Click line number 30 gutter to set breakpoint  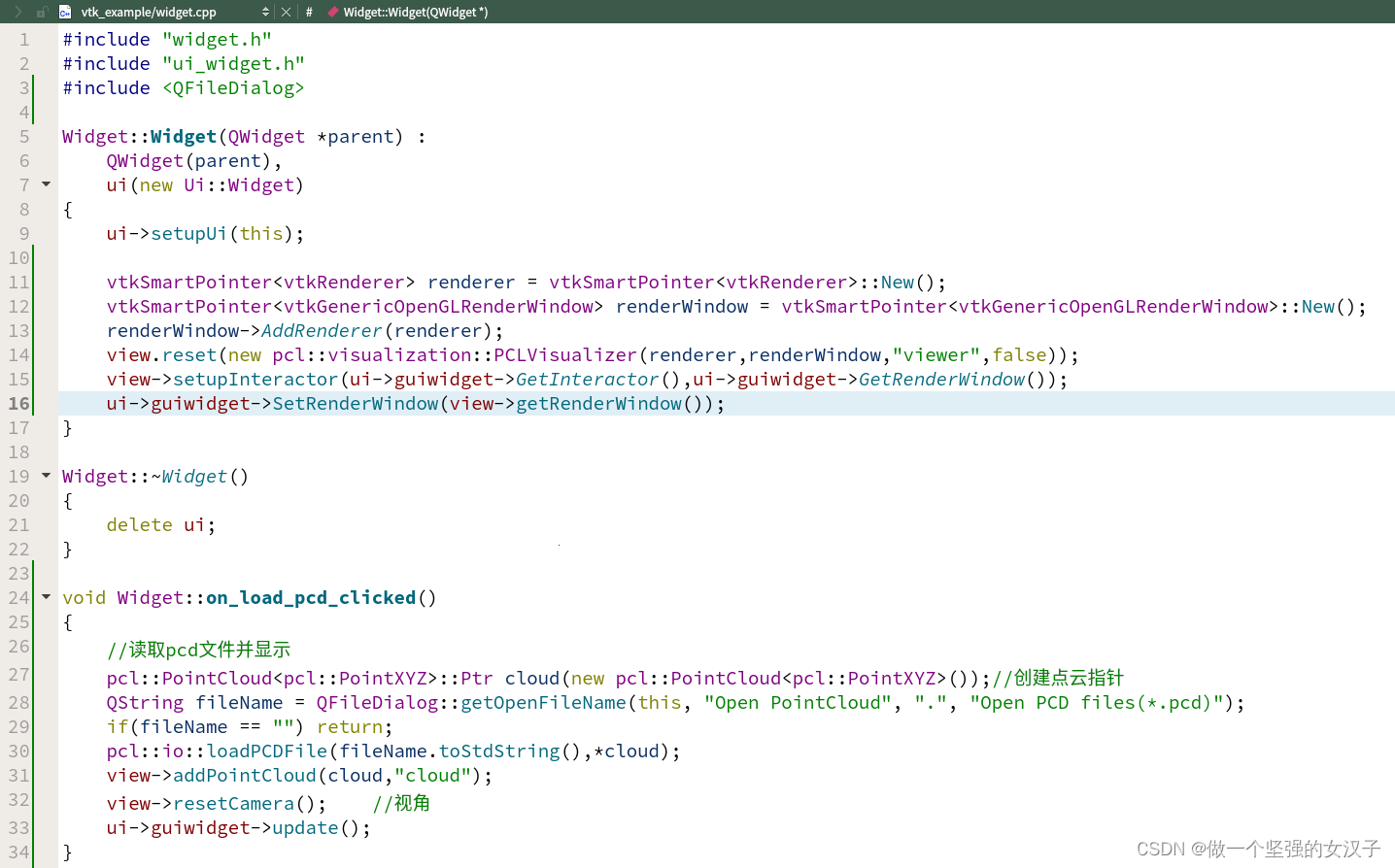17,751
